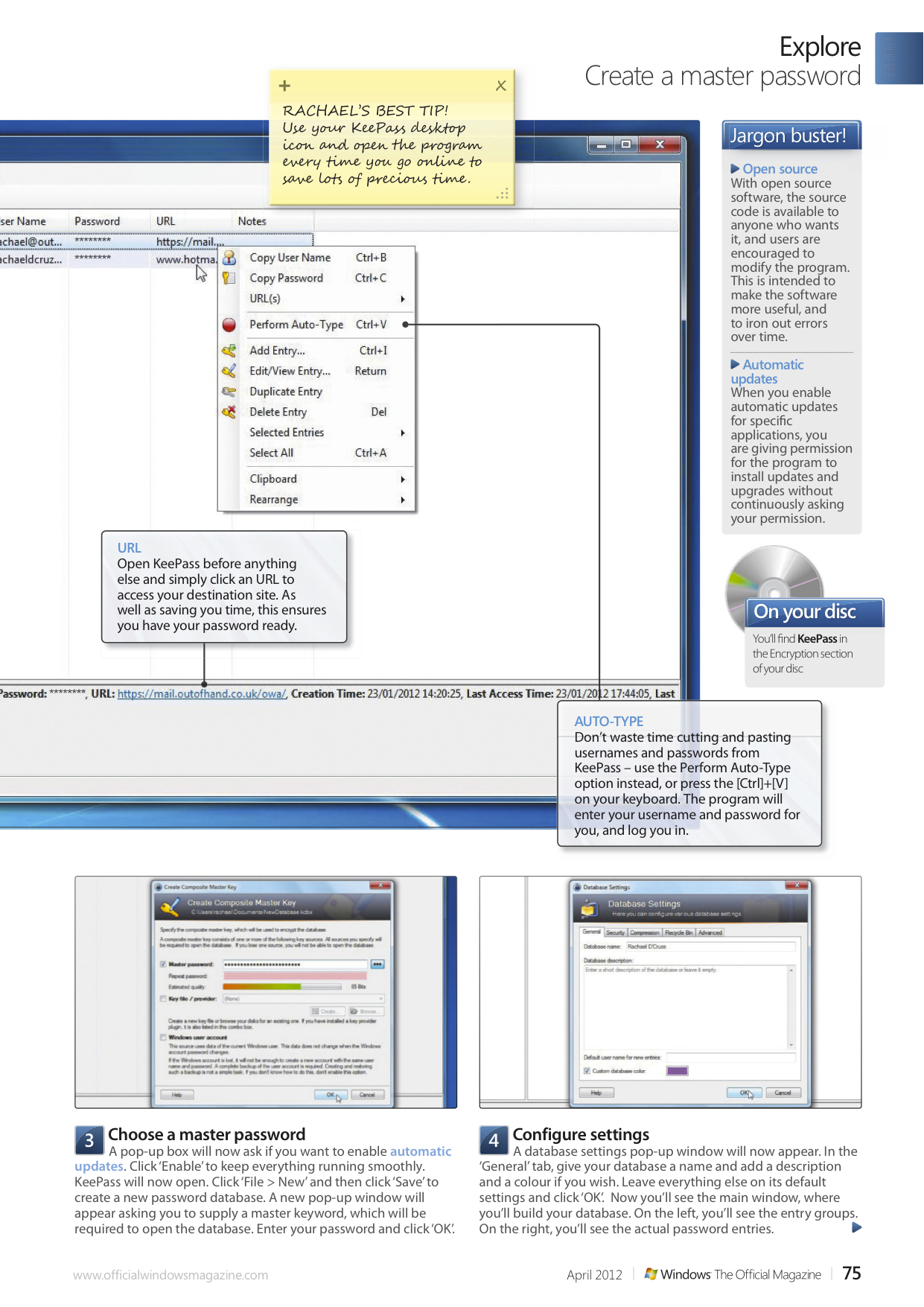Open the mail.outofhand.co.uk URL link

click(202, 694)
